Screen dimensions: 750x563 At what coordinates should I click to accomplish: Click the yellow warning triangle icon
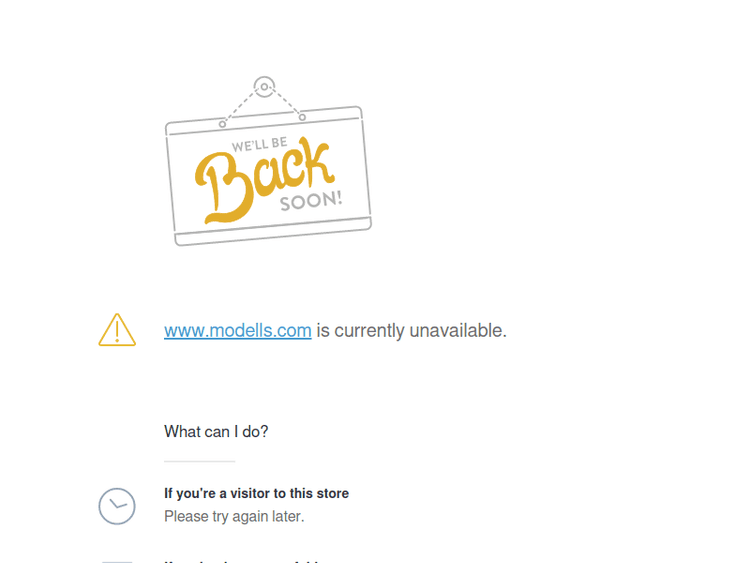click(x=117, y=330)
